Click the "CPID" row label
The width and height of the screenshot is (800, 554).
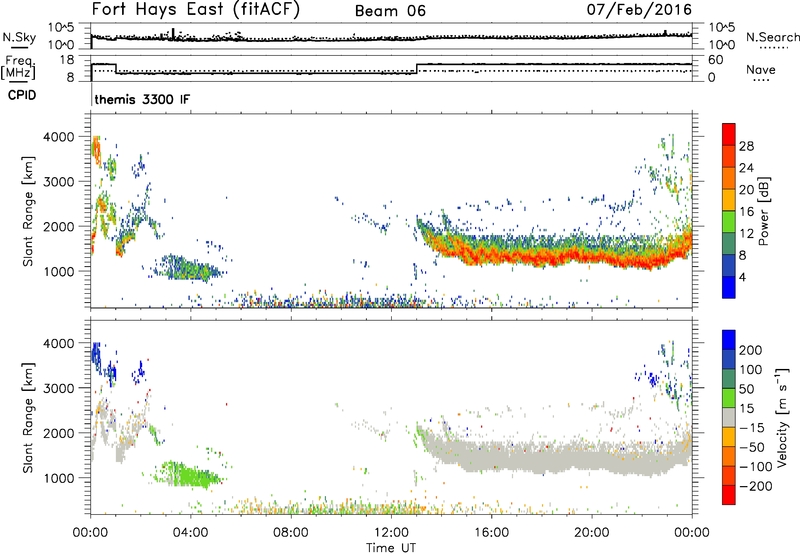(22, 95)
